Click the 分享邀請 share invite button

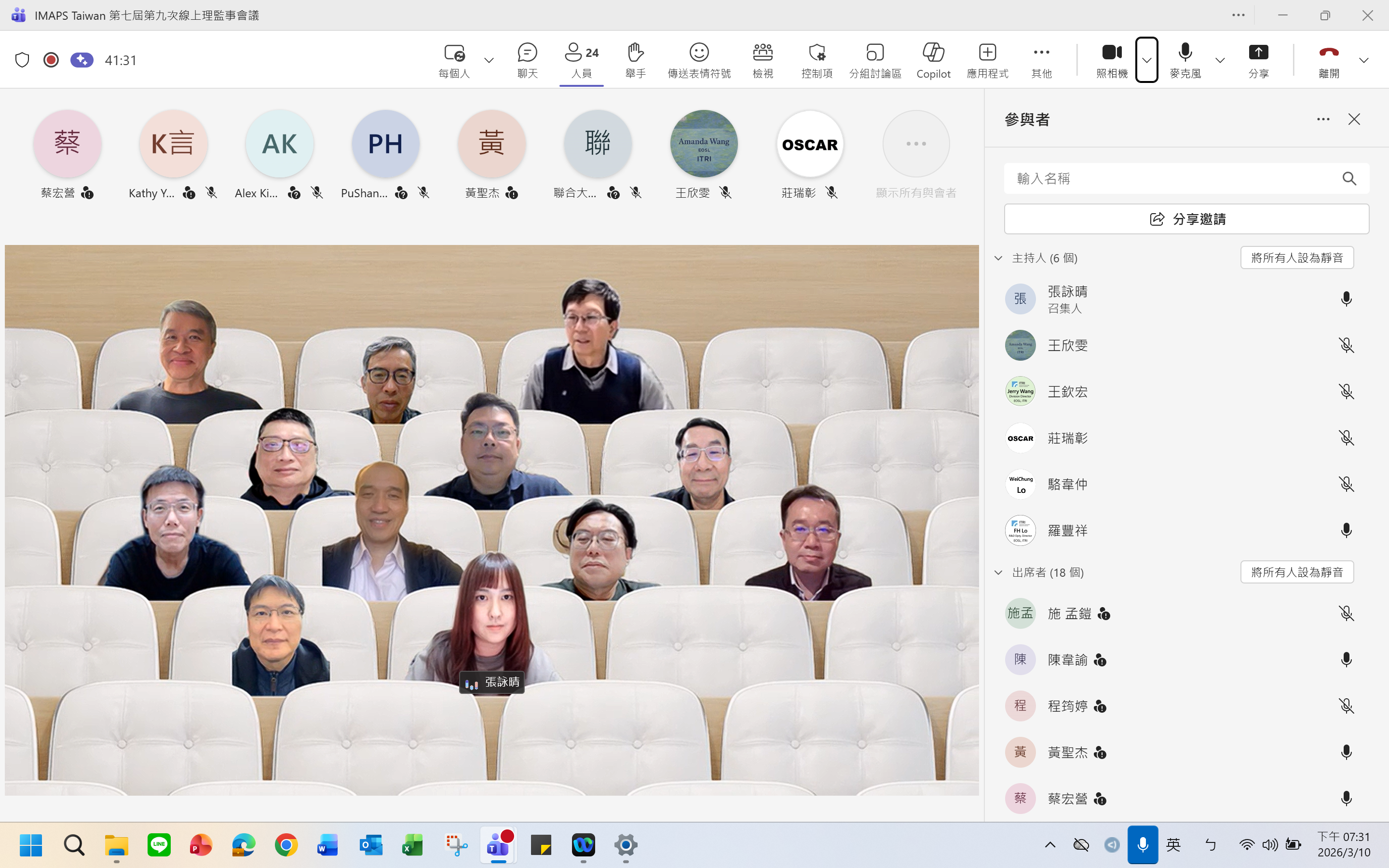1186,219
